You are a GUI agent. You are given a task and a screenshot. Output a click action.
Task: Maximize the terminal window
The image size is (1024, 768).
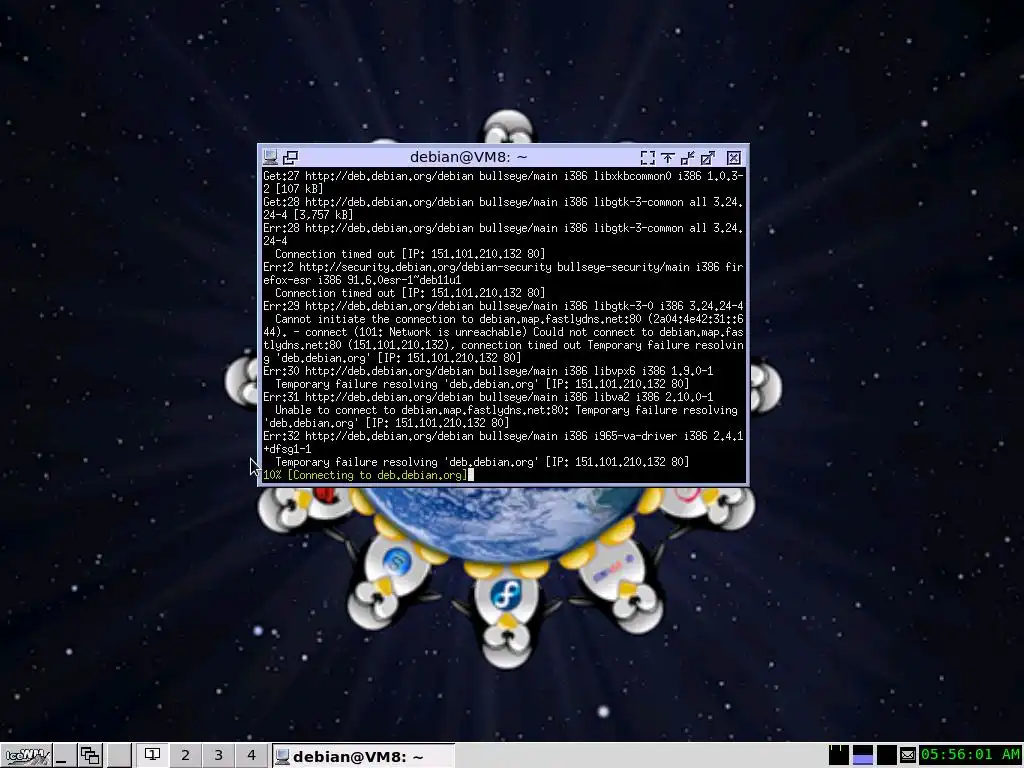(708, 157)
